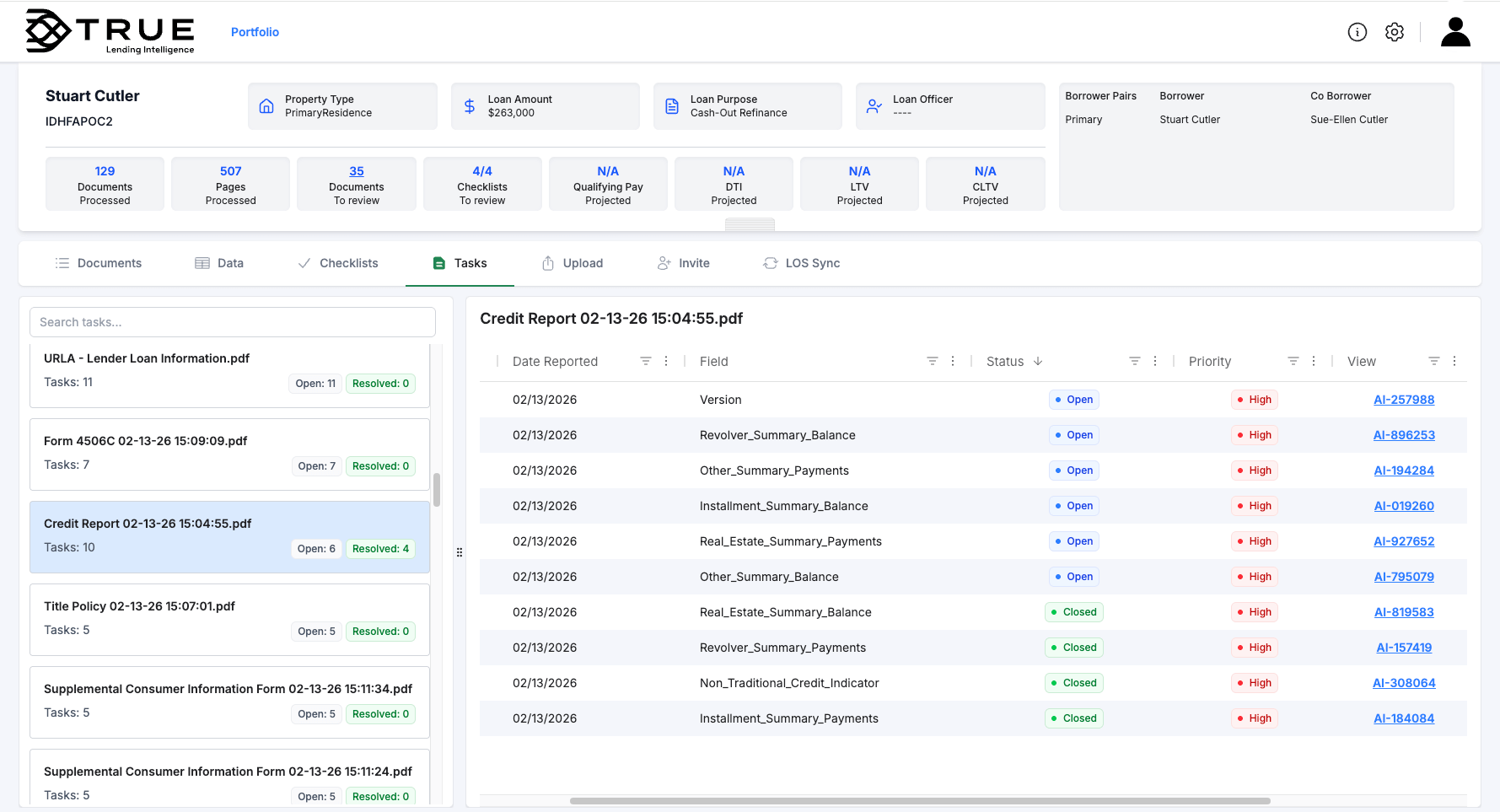
Task: Toggle sort direction on the Status column
Action: point(1037,361)
